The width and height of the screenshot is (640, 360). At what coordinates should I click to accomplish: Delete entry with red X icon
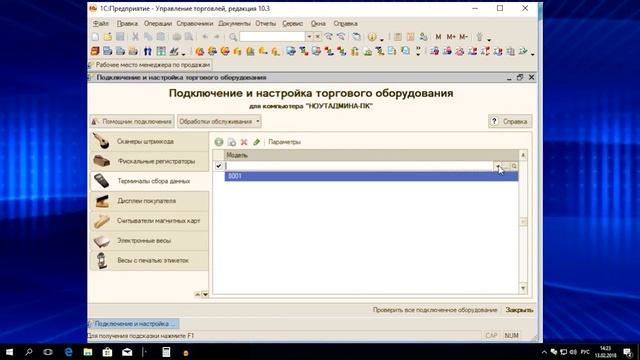[x=244, y=142]
